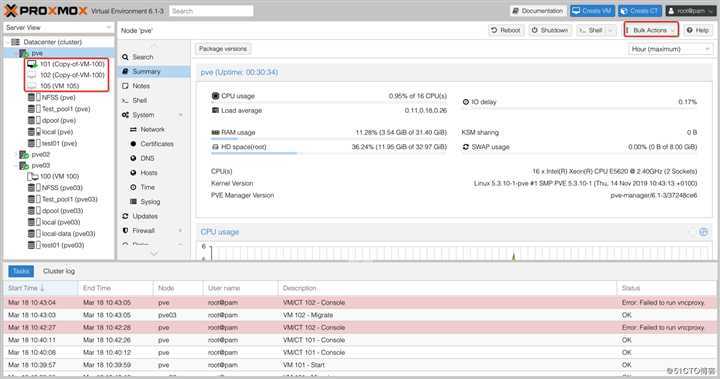Screen dimensions: 720x379
Task: Click the IO delay clock icon
Action: (466, 102)
